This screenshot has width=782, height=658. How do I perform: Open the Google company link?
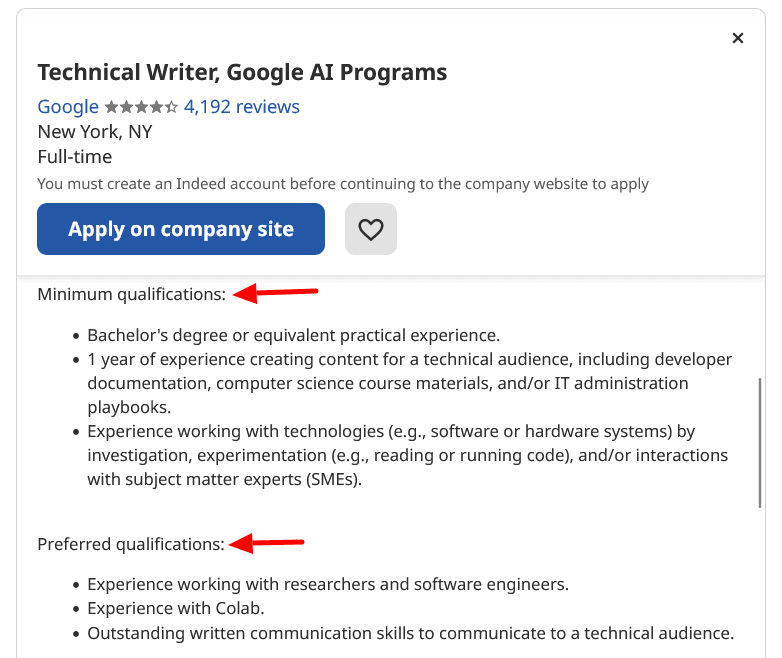pos(68,107)
